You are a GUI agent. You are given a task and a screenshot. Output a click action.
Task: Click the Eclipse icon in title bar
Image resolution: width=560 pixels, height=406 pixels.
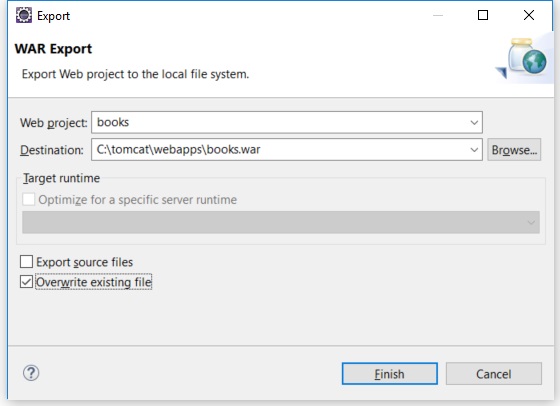coord(24,15)
